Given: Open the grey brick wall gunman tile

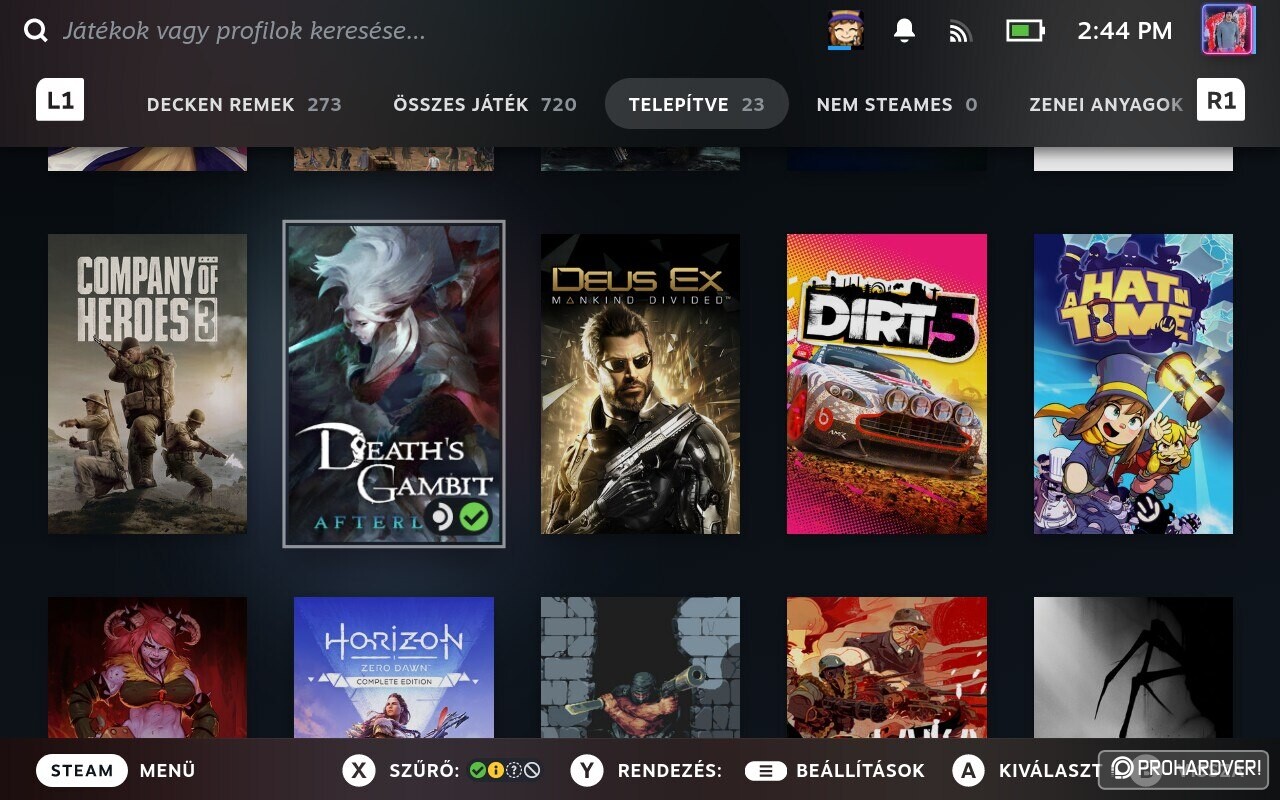Looking at the screenshot, I should click(640, 668).
